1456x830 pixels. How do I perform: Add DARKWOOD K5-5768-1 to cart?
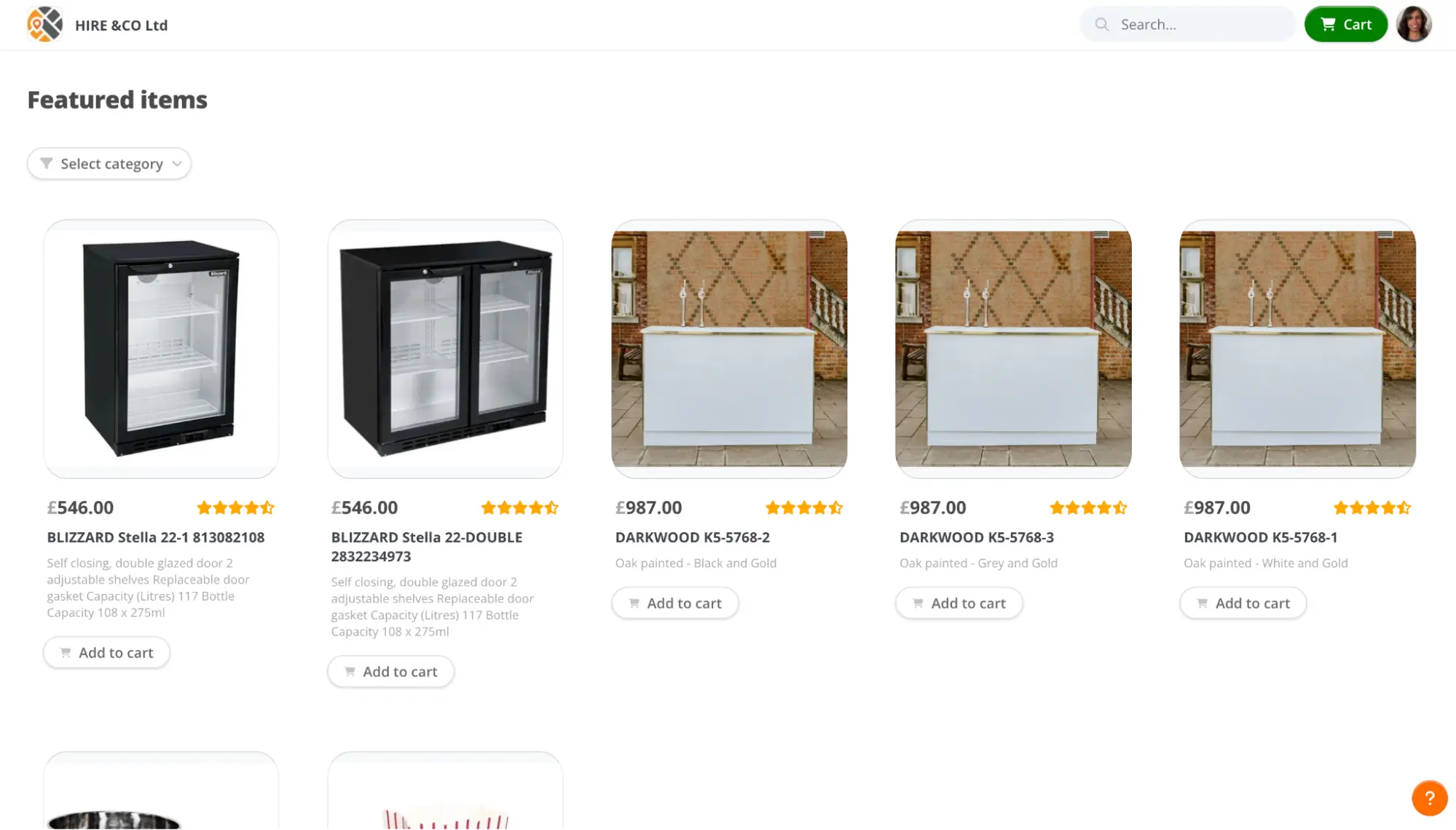(x=1243, y=603)
